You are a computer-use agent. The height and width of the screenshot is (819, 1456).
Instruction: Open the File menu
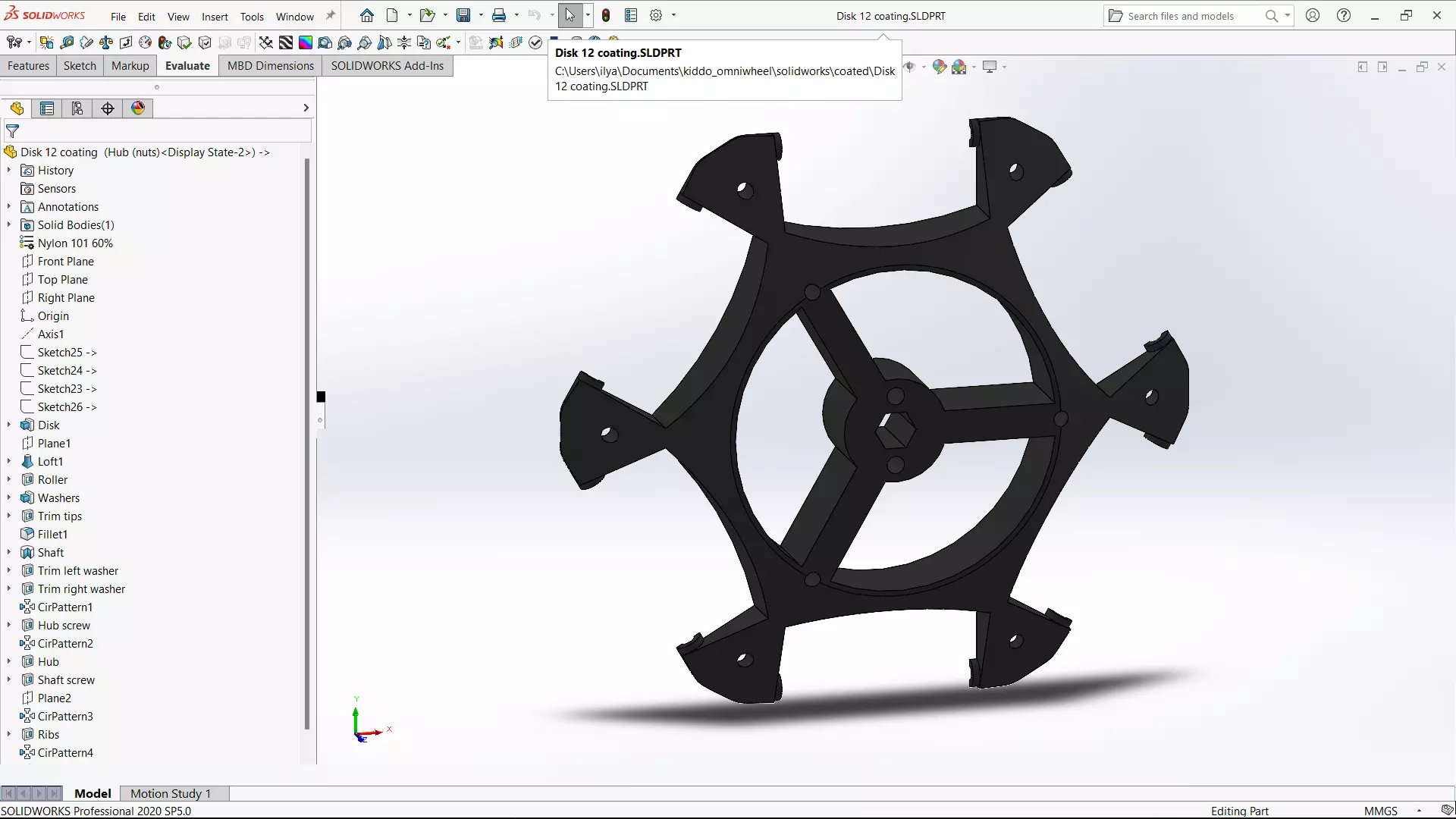point(118,16)
